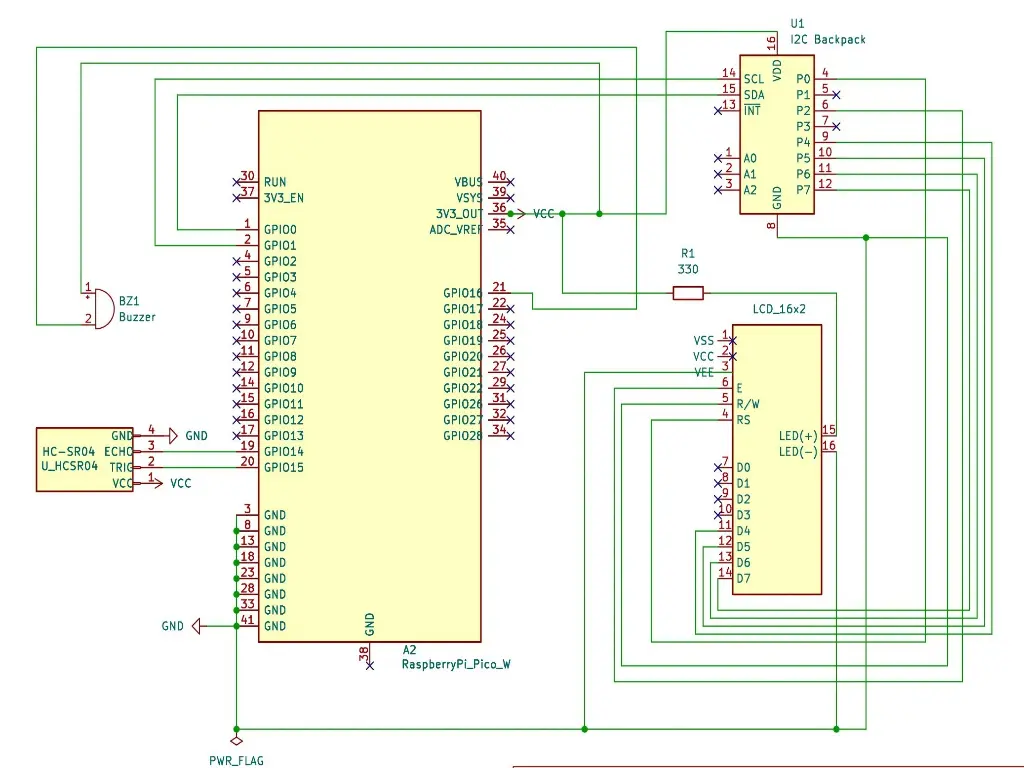Screen dimensions: 1024x768
Task: Click the no-connect mark on GPIO17 pin 22
Action: tap(510, 309)
